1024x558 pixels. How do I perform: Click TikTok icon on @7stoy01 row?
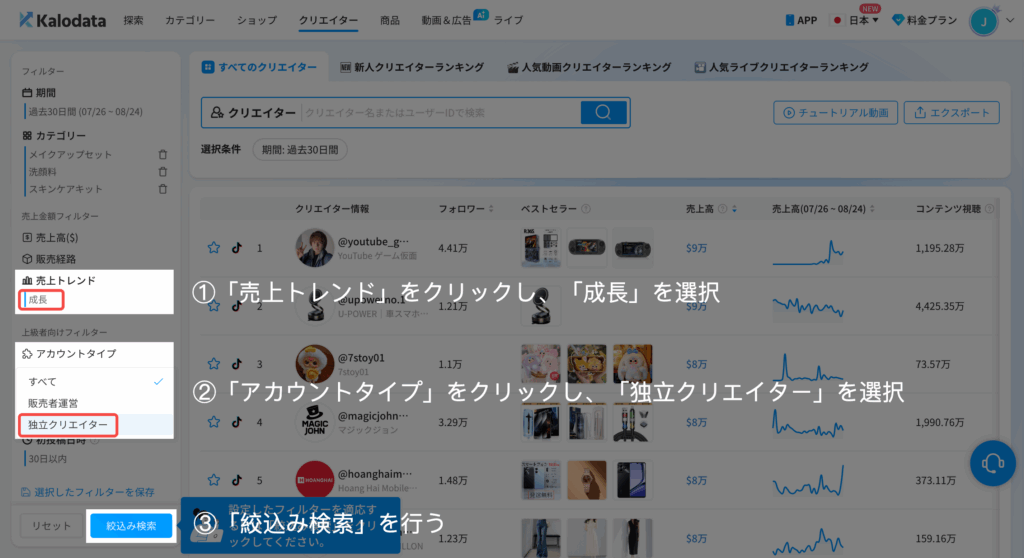pyautogui.click(x=236, y=364)
